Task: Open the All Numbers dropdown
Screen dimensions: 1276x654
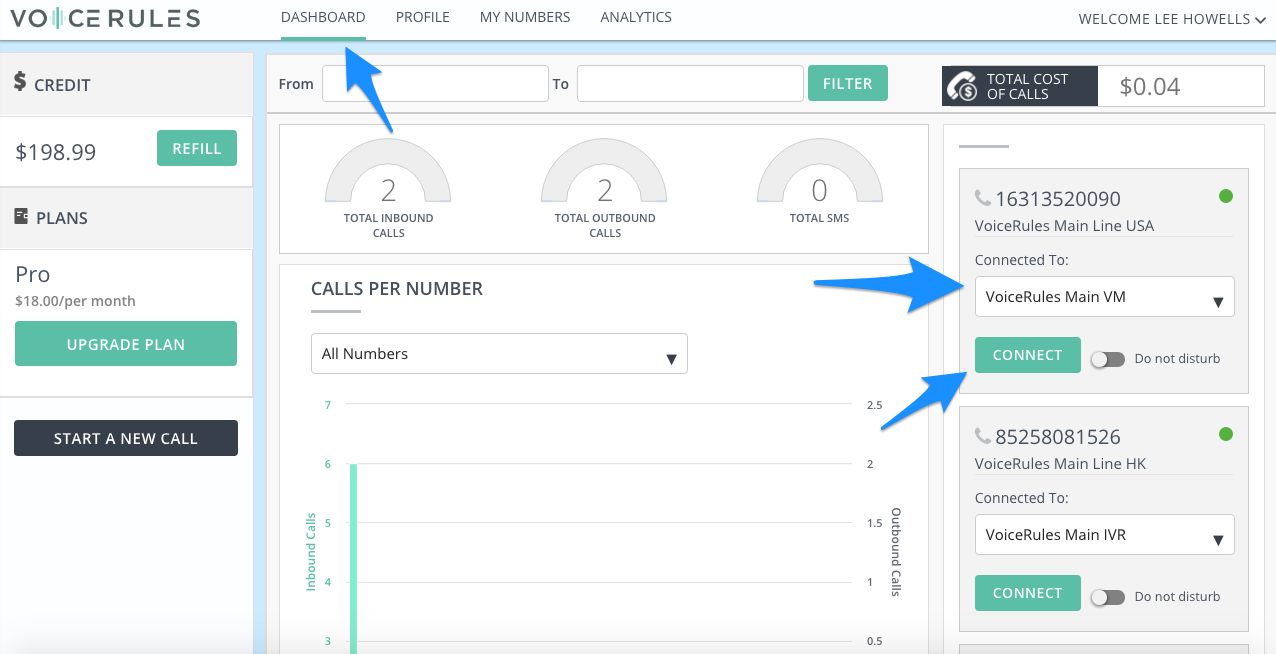Action: (499, 354)
